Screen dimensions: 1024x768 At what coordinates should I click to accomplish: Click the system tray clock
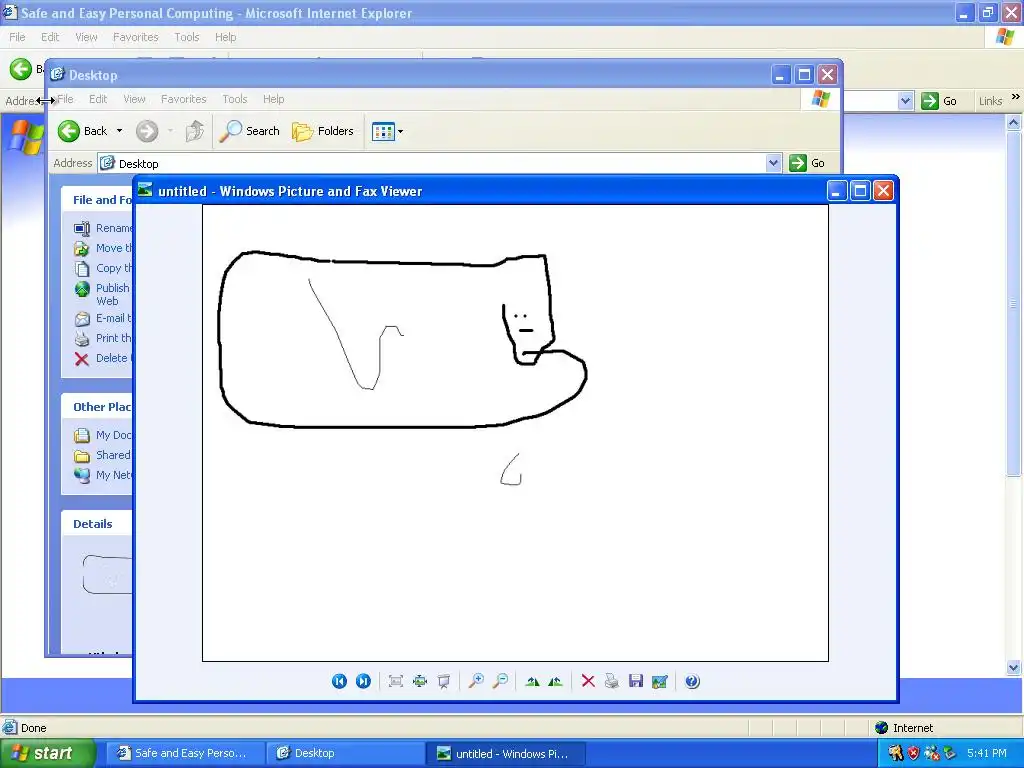pos(987,754)
